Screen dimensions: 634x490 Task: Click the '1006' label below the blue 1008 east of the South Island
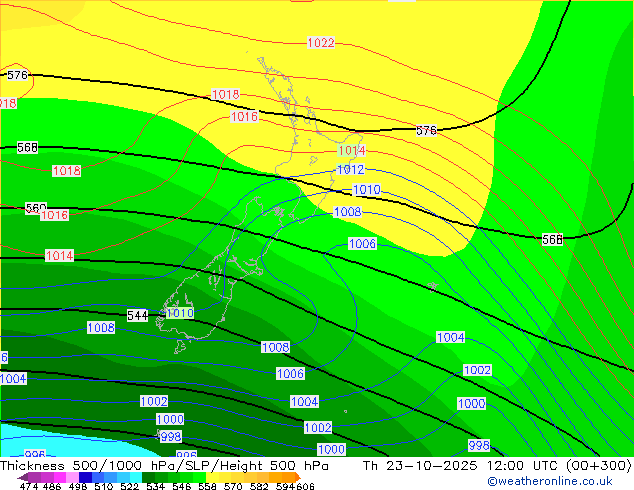[362, 244]
